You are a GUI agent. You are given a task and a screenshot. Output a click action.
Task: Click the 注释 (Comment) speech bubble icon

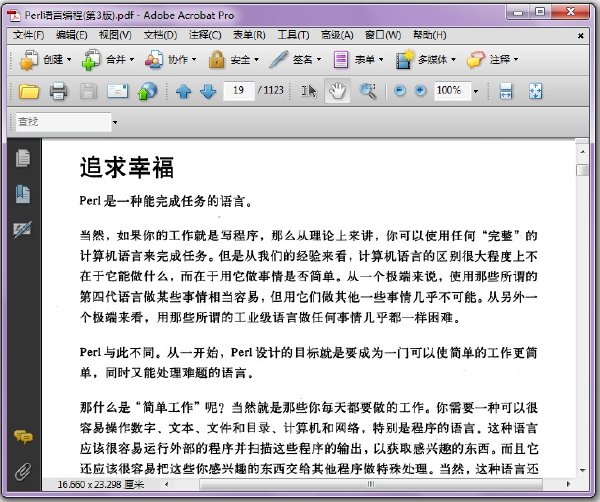[x=476, y=60]
